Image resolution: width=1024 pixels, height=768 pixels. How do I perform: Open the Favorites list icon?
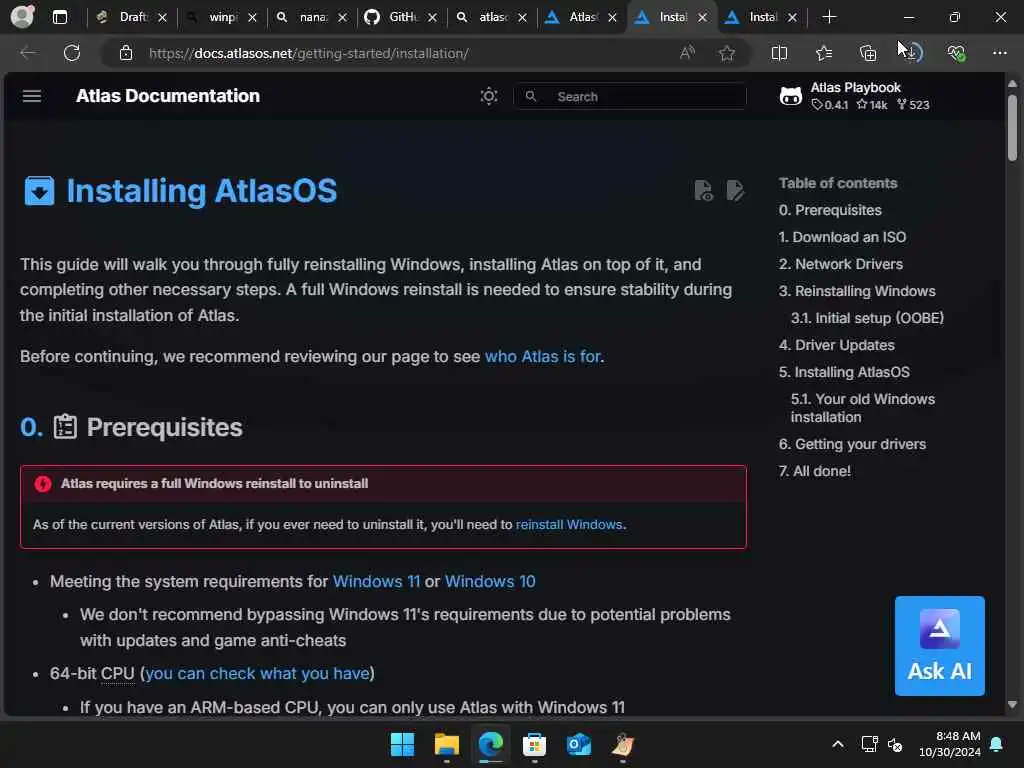824,53
